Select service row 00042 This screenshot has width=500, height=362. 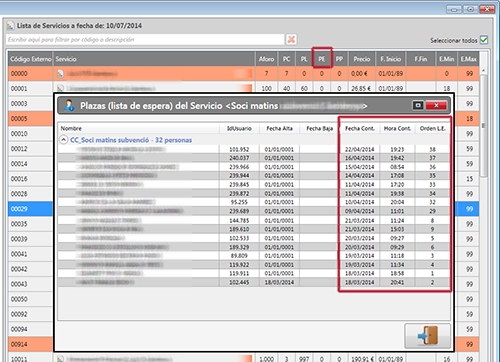coord(30,269)
